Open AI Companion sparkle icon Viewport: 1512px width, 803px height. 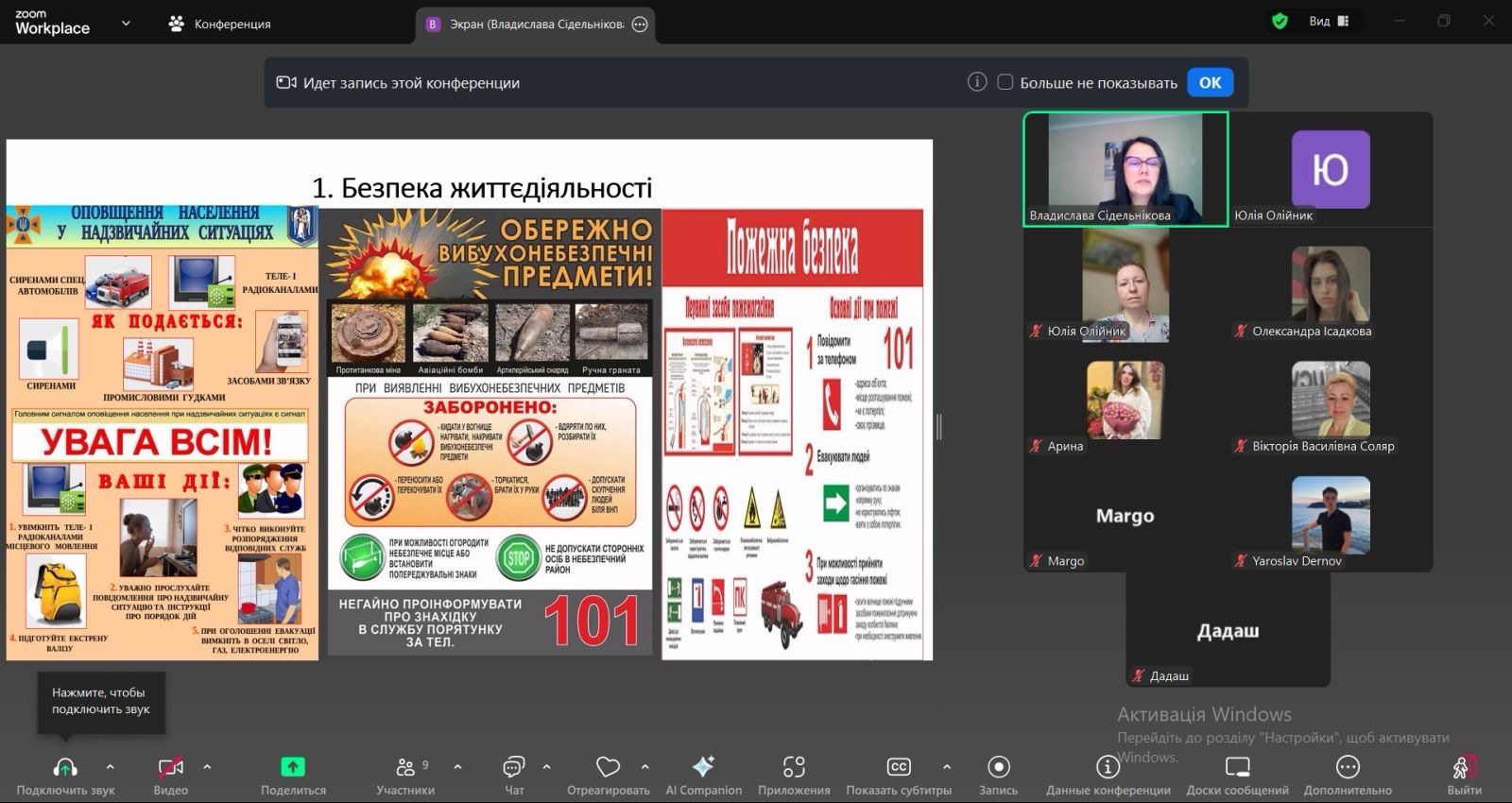(x=703, y=766)
